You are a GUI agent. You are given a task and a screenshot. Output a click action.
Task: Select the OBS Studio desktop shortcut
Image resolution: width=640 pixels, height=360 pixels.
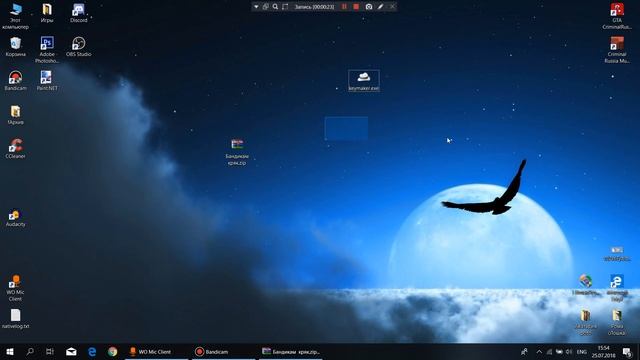78,47
